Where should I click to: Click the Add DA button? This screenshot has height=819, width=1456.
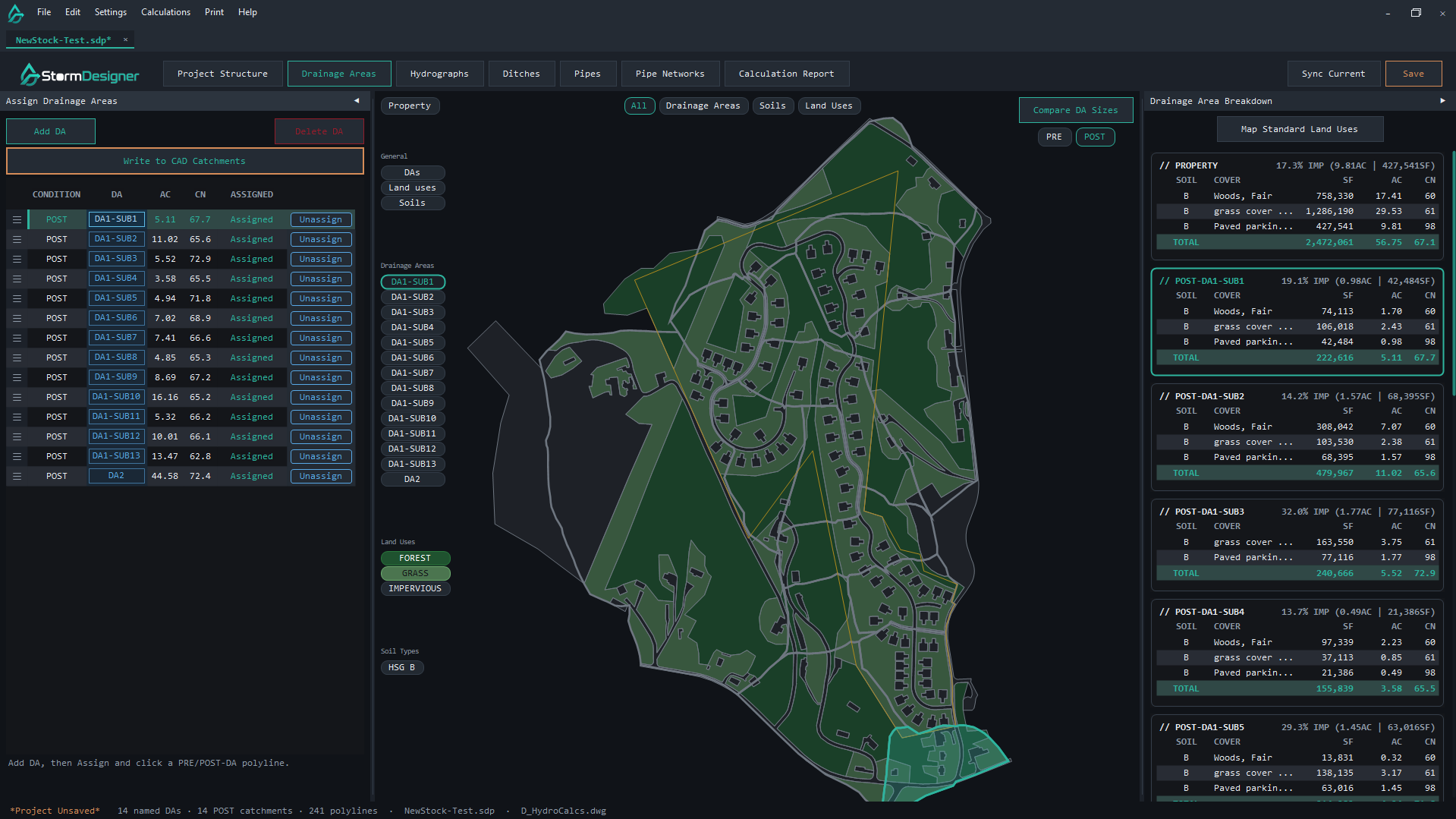50,131
